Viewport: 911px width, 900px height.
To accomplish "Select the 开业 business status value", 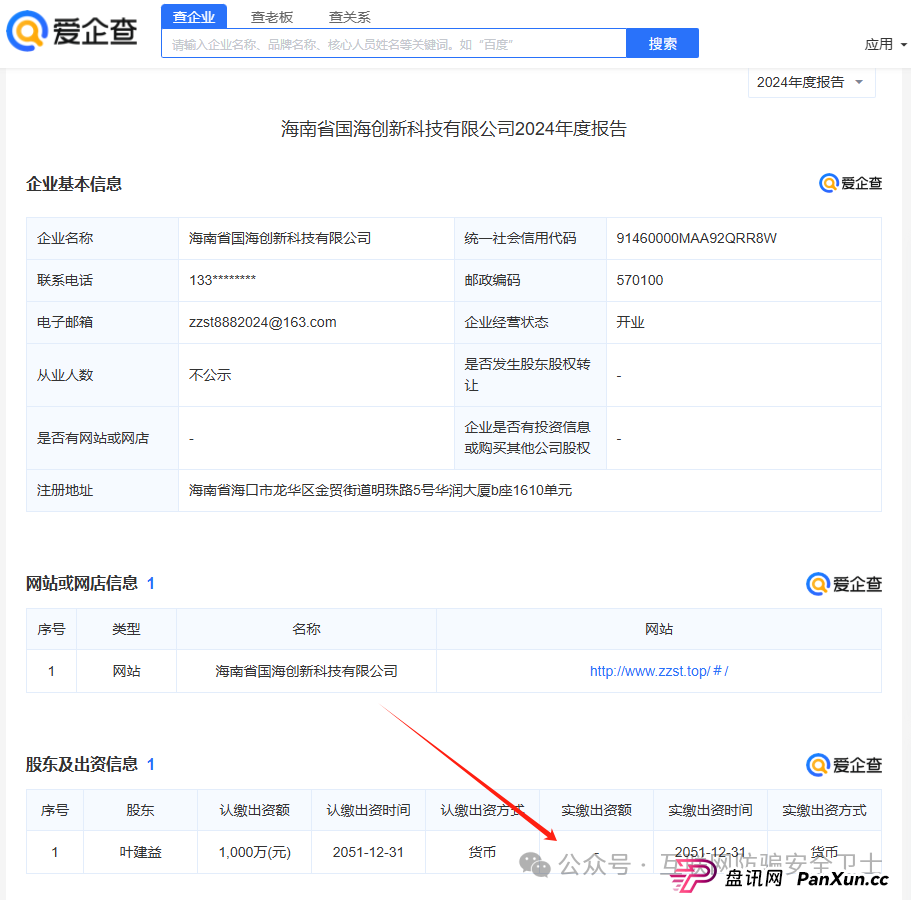I will pyautogui.click(x=630, y=322).
